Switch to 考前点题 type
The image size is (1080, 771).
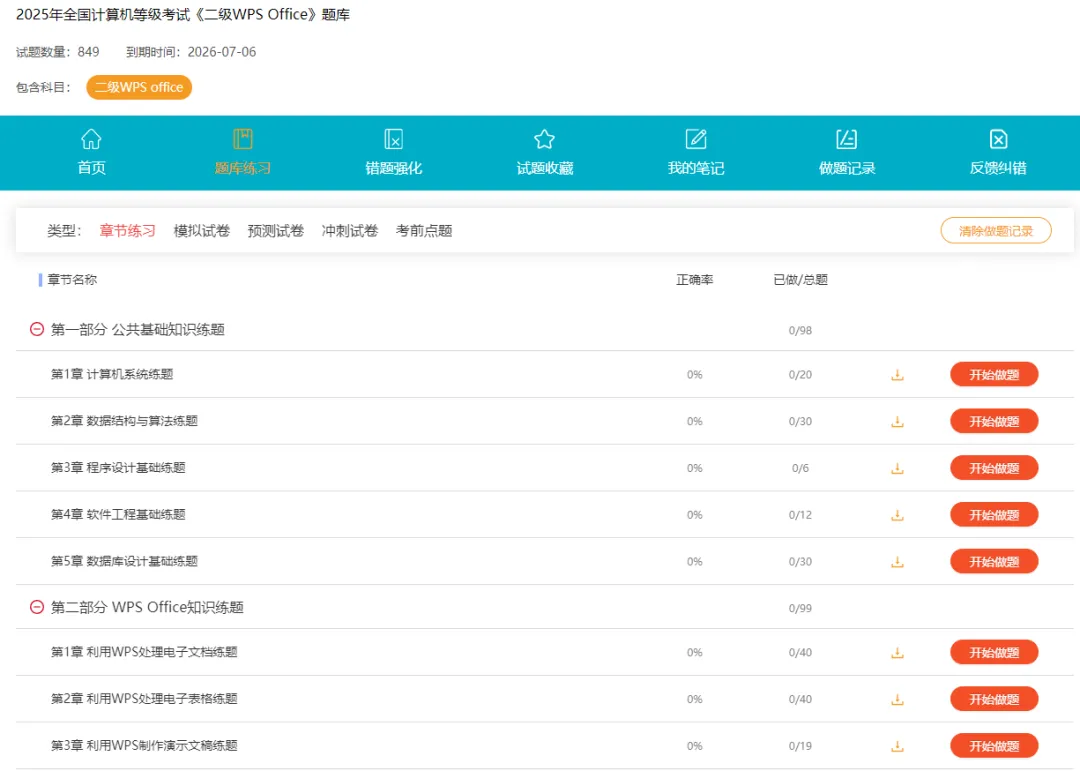click(424, 231)
